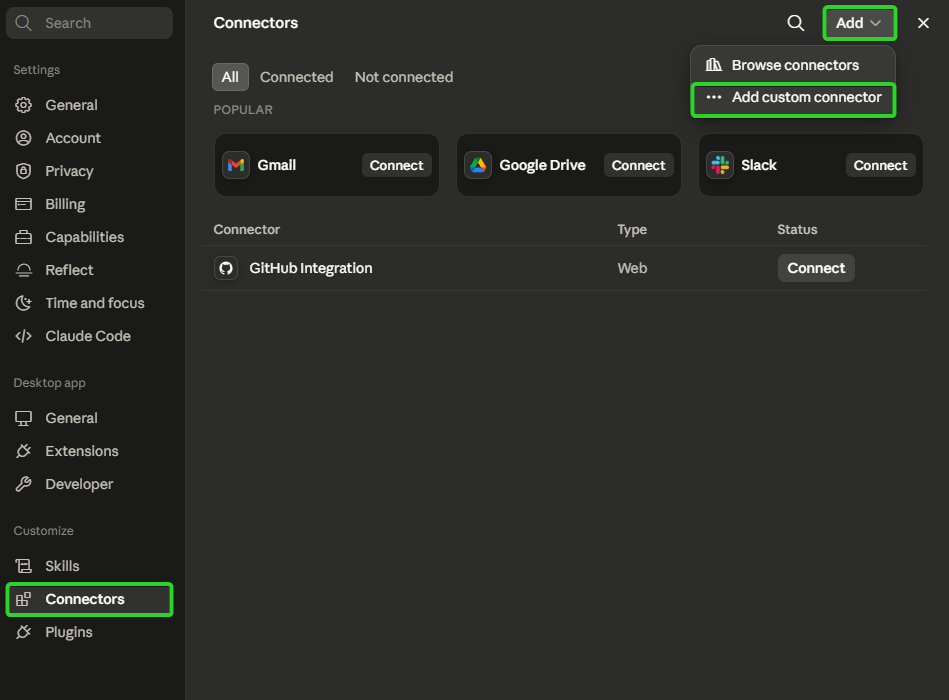
Task: Click the Slack logo icon
Action: click(x=720, y=165)
